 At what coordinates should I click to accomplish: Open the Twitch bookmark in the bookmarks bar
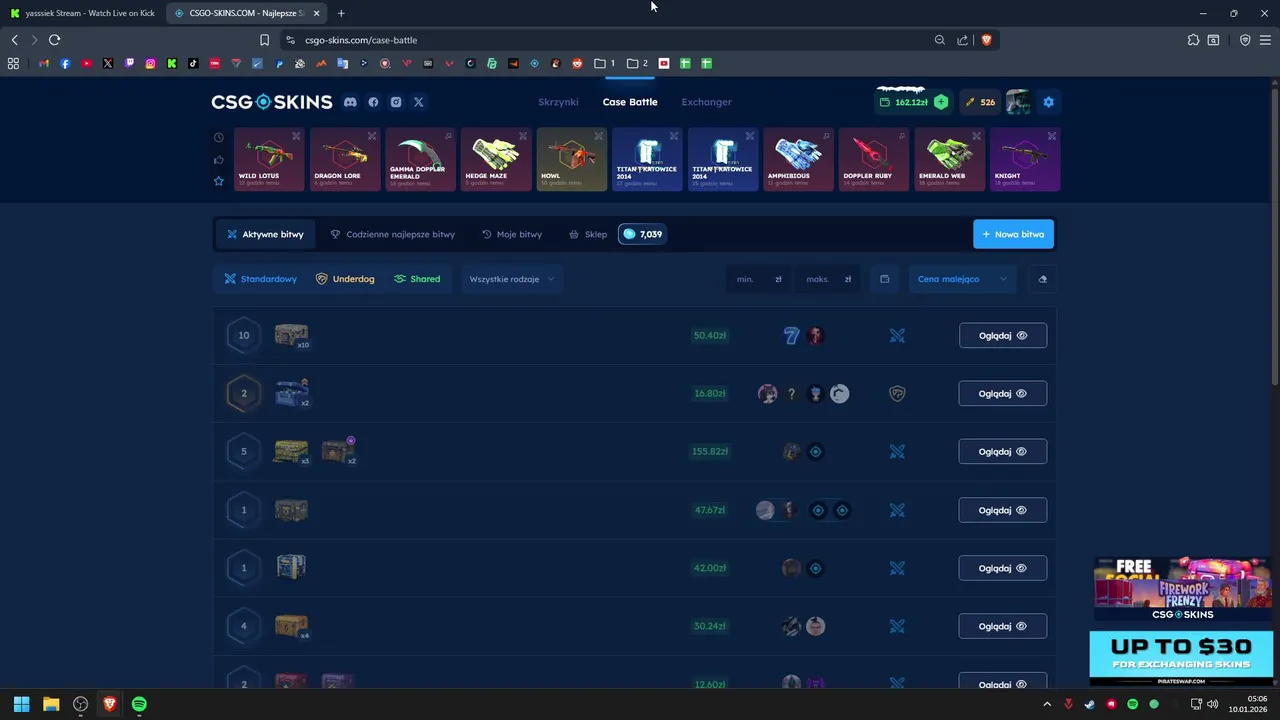click(129, 63)
